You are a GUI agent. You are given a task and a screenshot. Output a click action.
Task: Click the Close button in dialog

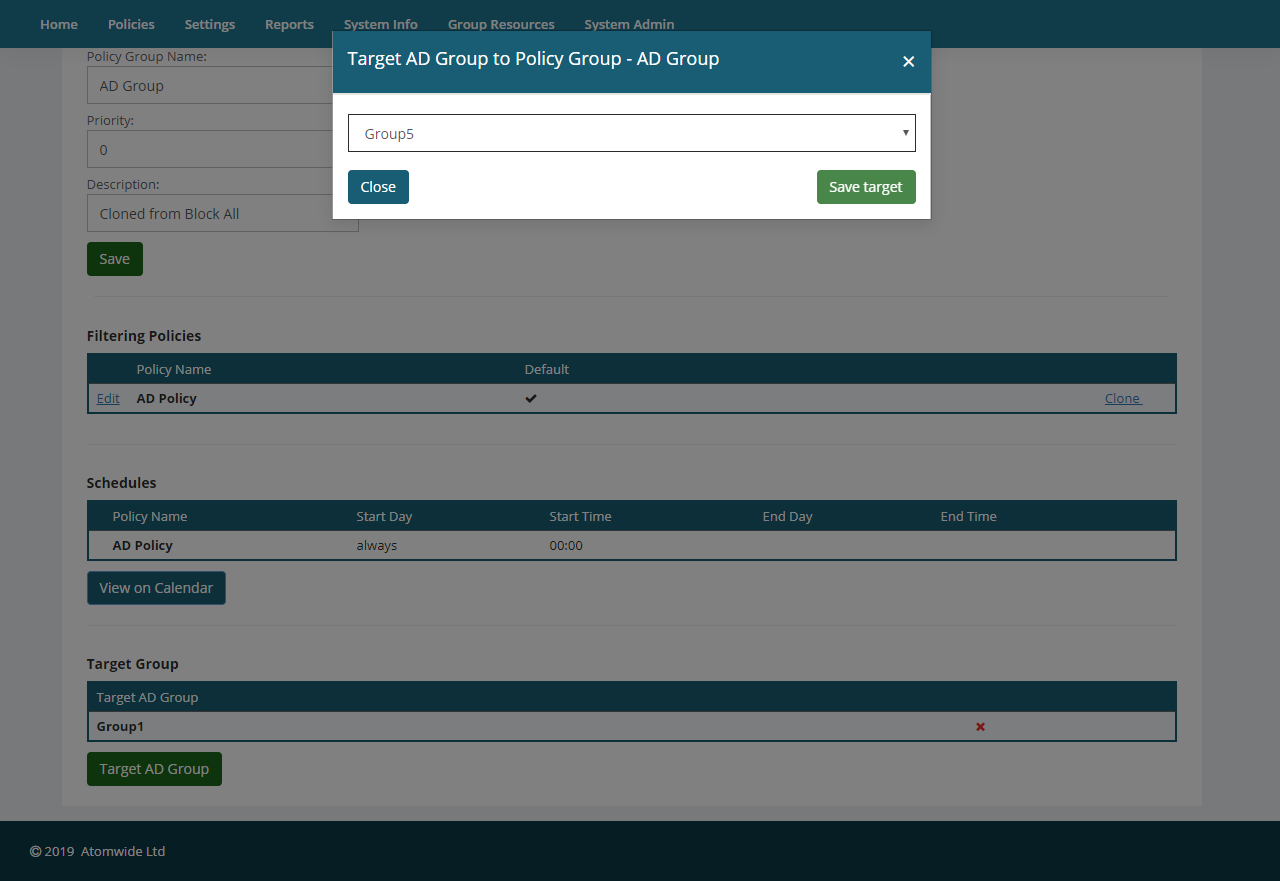(x=378, y=187)
